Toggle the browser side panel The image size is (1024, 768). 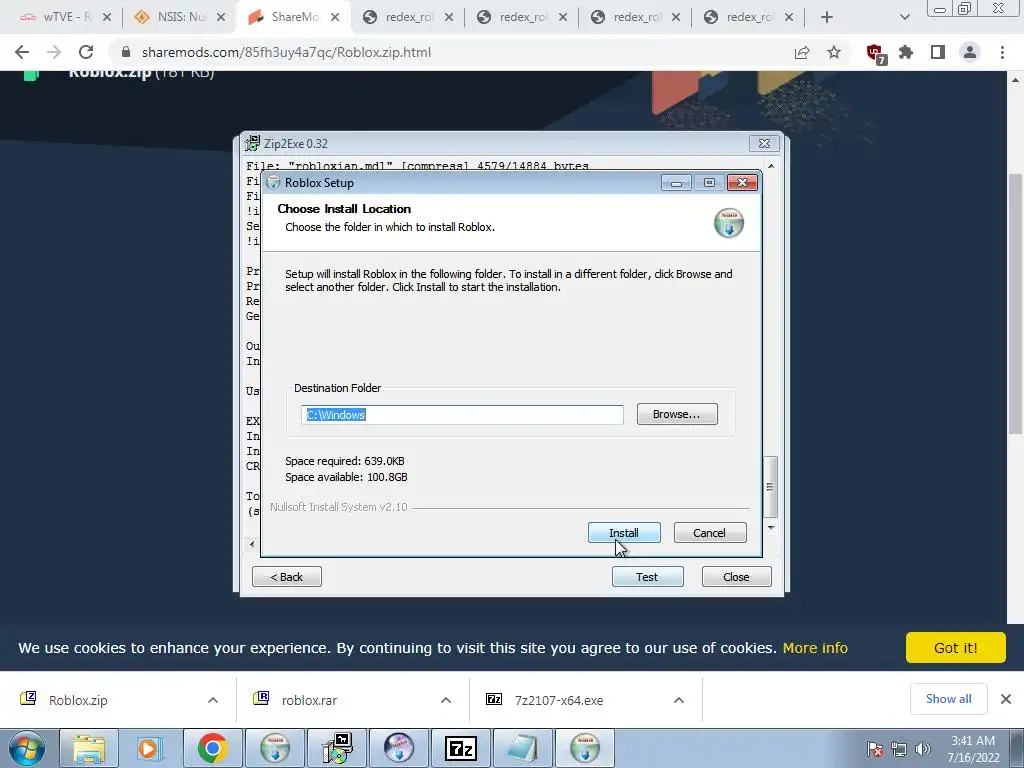938,52
